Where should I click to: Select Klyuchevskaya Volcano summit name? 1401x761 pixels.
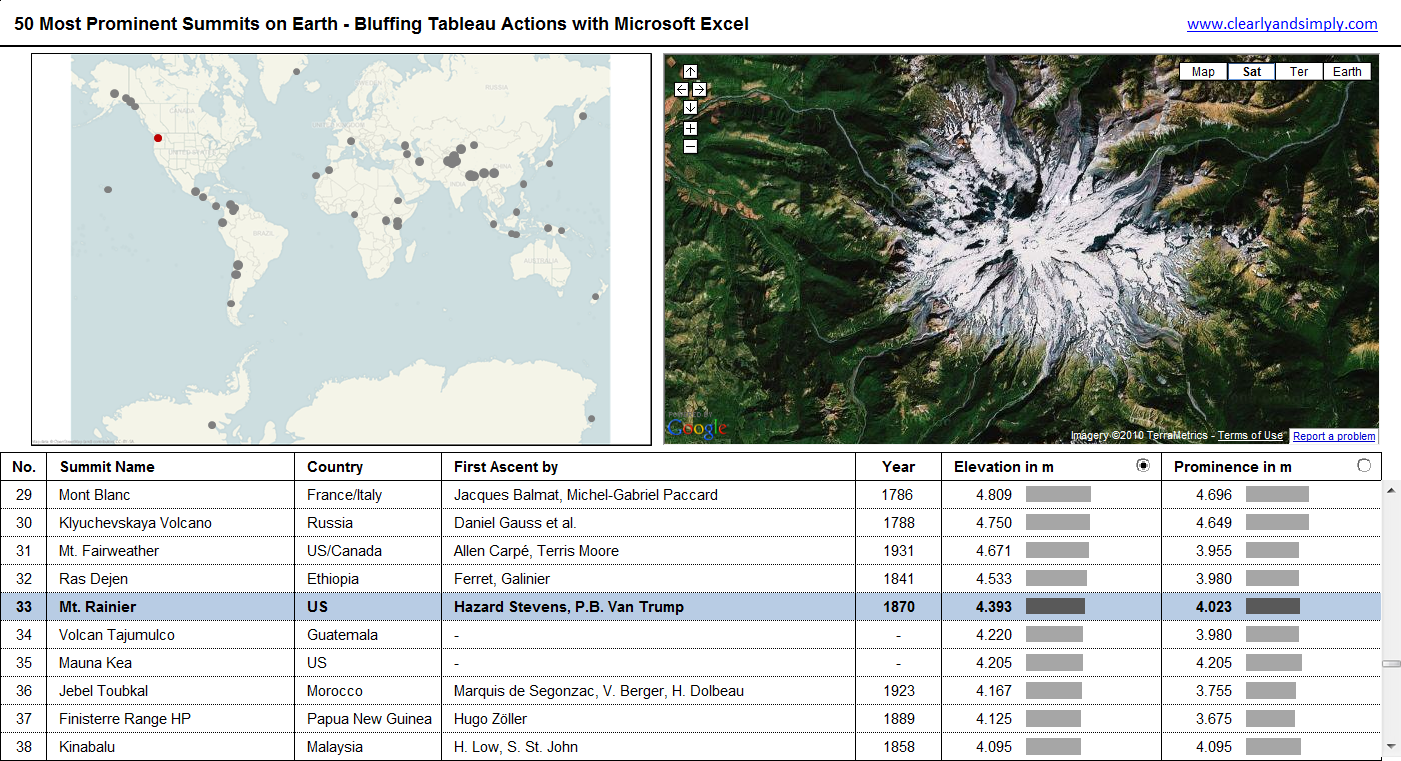tap(135, 523)
